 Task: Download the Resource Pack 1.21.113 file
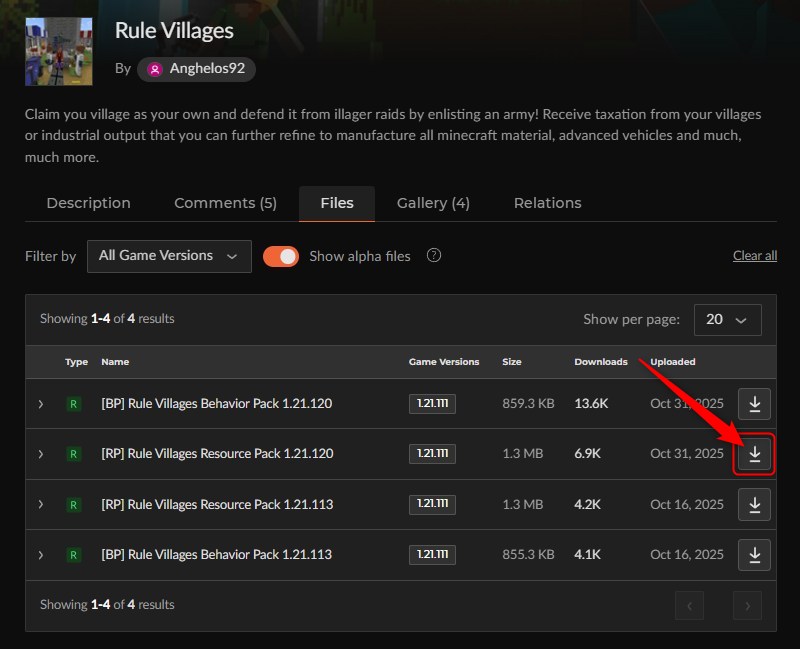pos(754,504)
